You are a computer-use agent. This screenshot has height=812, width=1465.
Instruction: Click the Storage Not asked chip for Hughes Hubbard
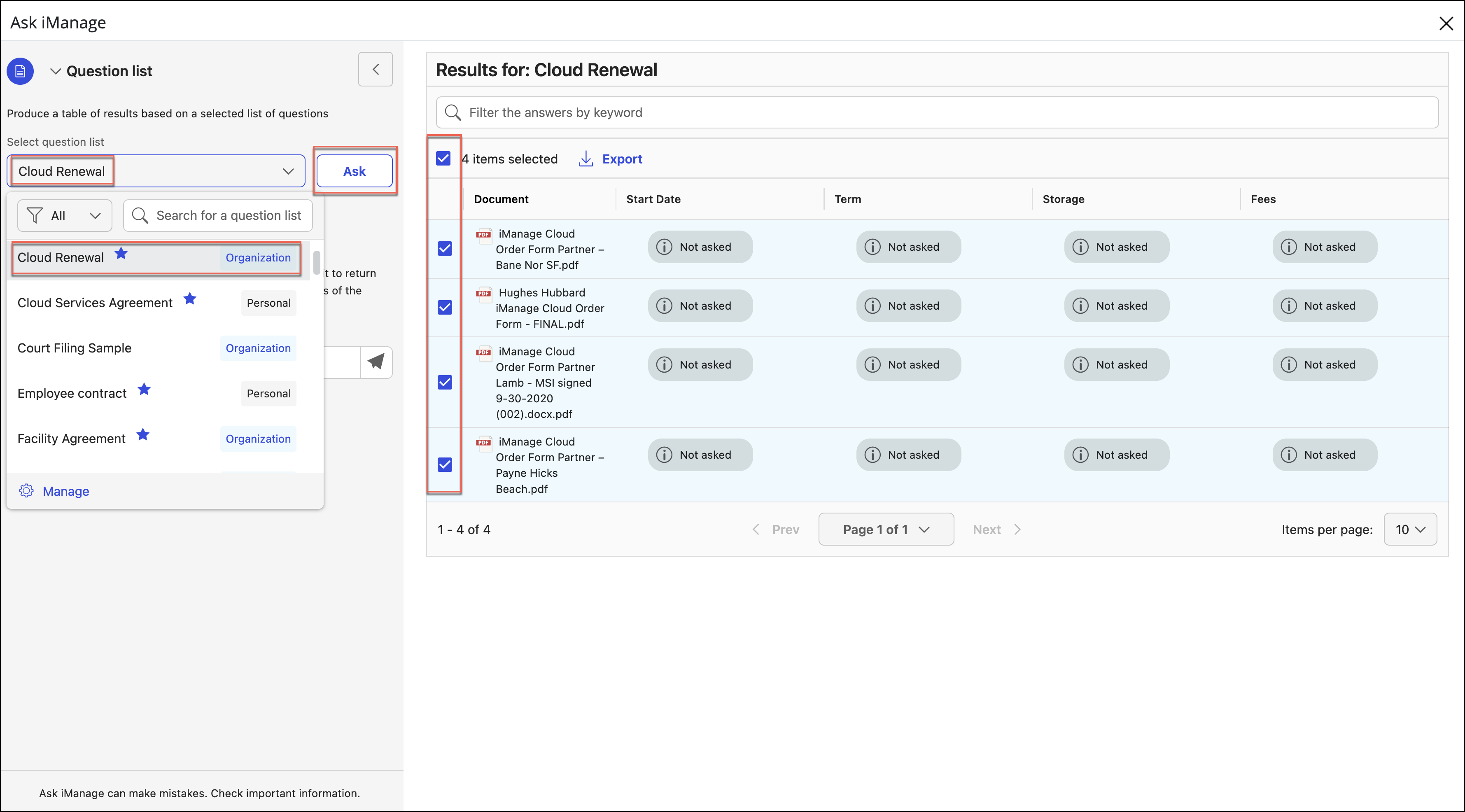tap(1116, 306)
